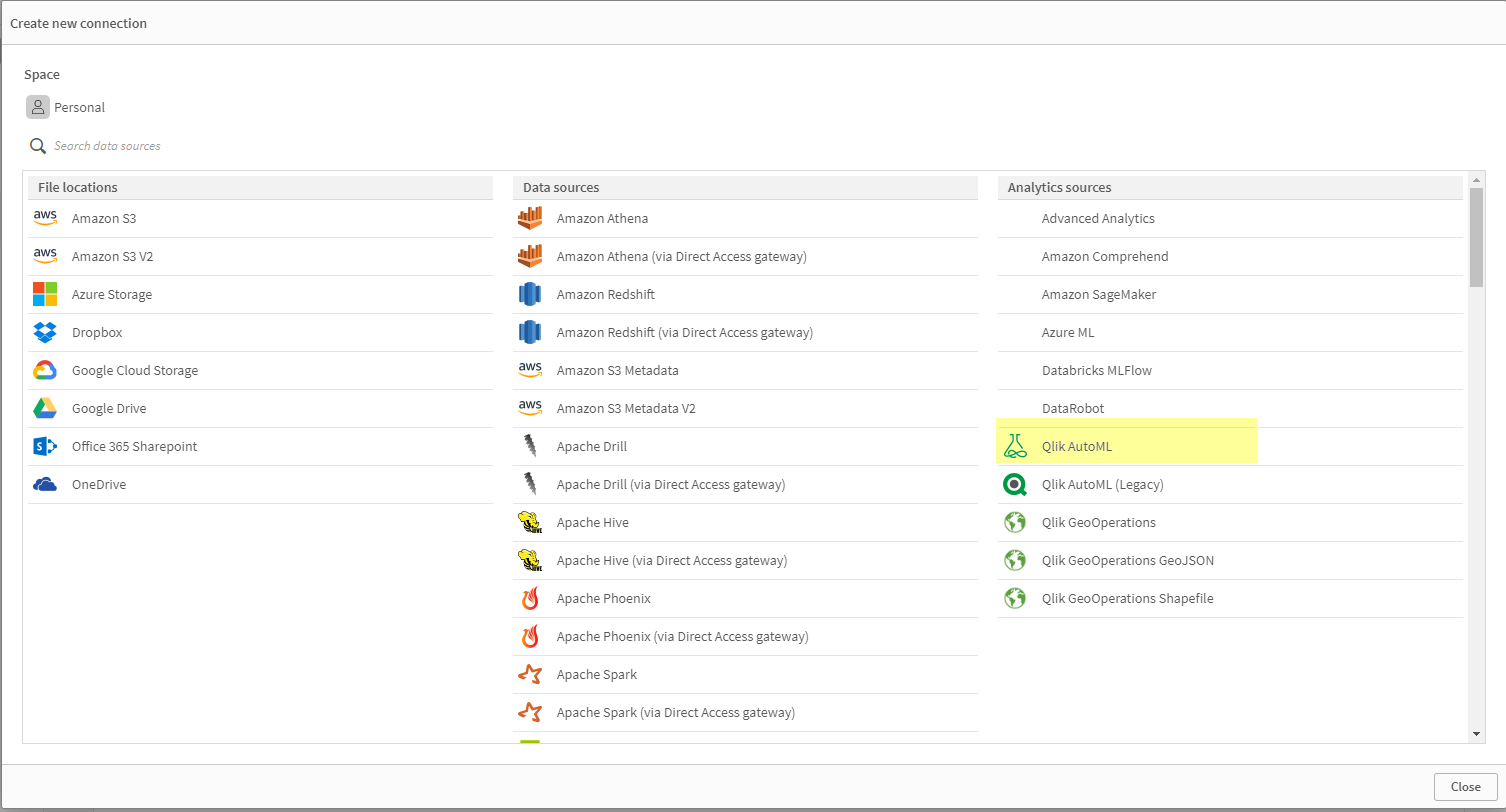Viewport: 1506px width, 812px height.
Task: Click the Office 365 Sharepoint icon
Action: point(45,446)
